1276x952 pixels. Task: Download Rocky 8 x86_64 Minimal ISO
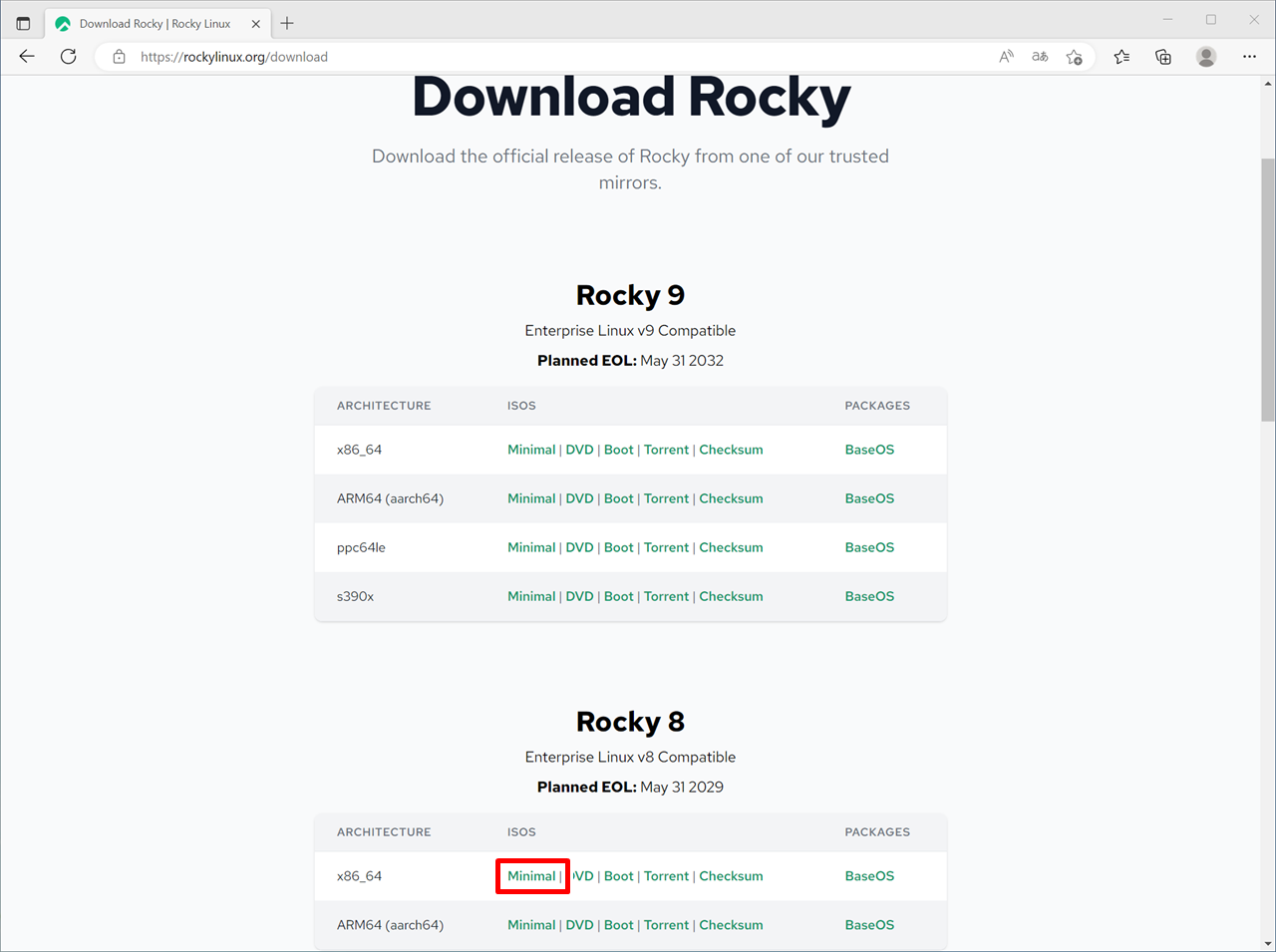point(531,876)
